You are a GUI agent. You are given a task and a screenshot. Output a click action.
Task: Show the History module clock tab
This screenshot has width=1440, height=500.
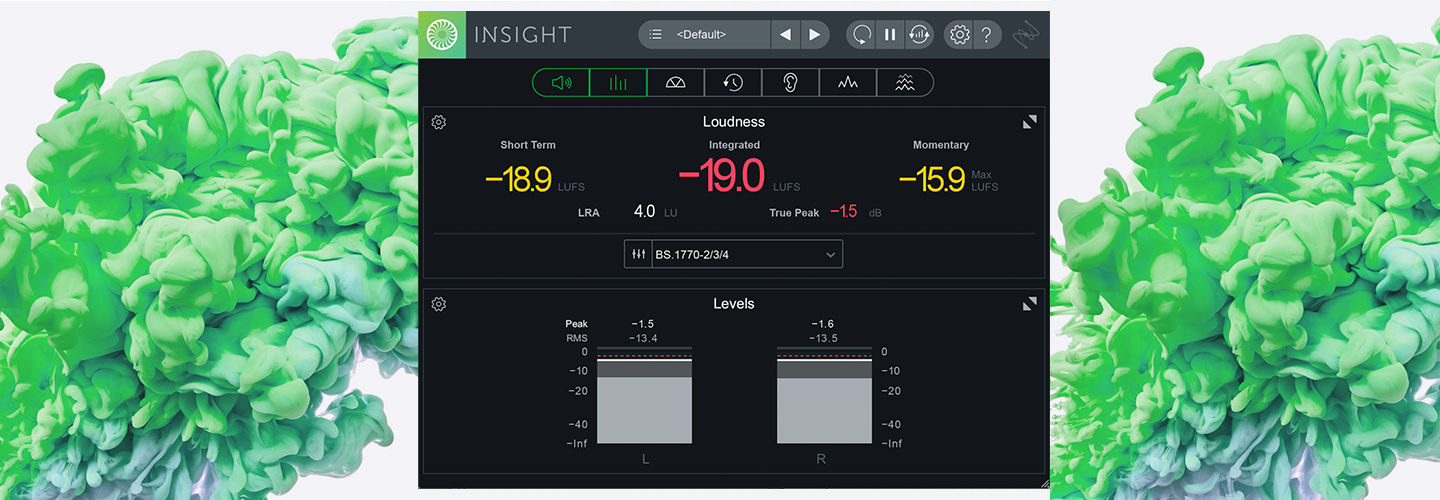[733, 83]
